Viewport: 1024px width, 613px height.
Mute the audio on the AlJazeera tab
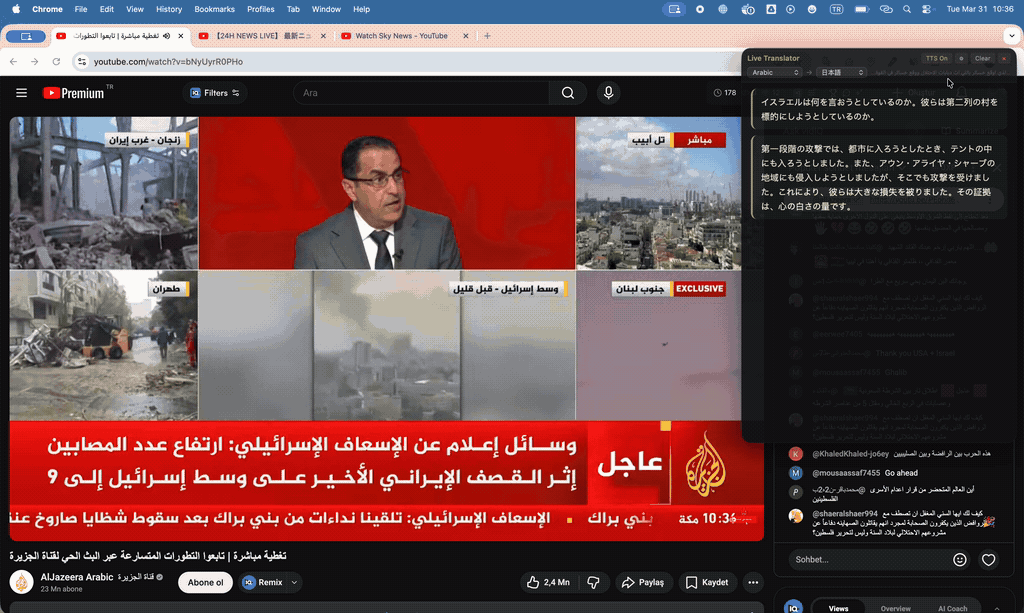[167, 36]
